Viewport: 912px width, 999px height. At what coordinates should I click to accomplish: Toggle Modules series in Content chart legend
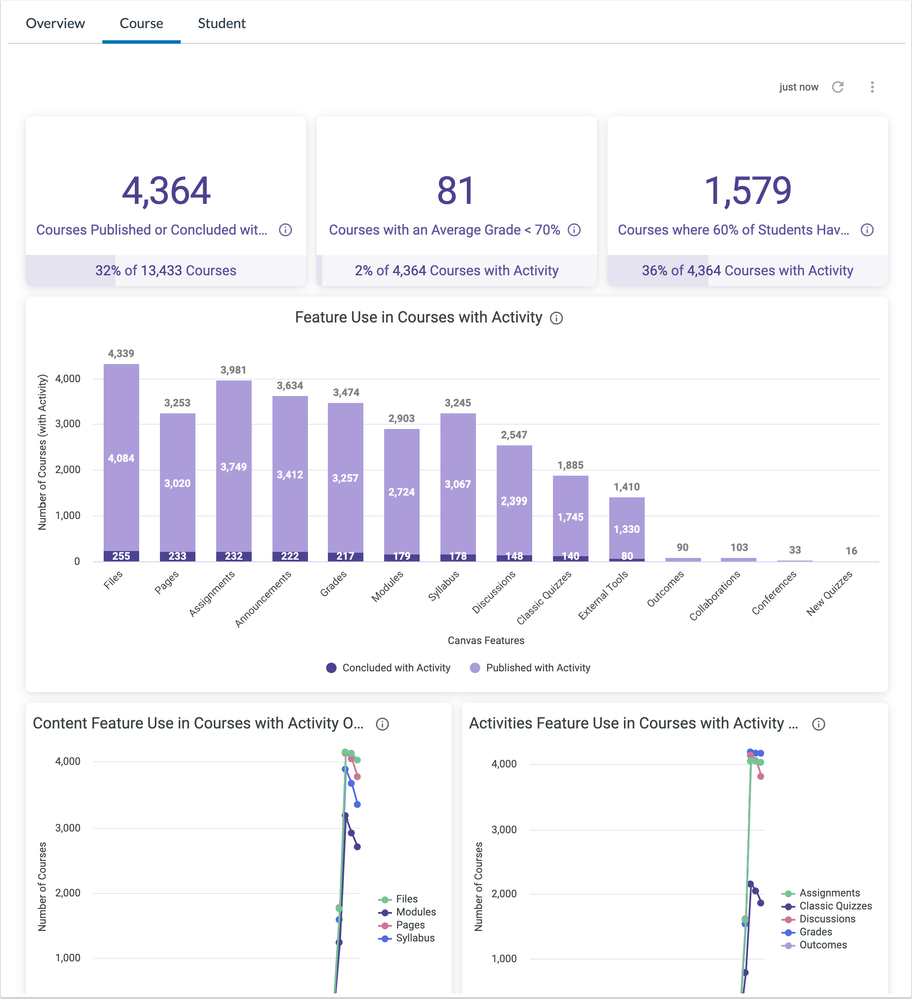(x=407, y=912)
